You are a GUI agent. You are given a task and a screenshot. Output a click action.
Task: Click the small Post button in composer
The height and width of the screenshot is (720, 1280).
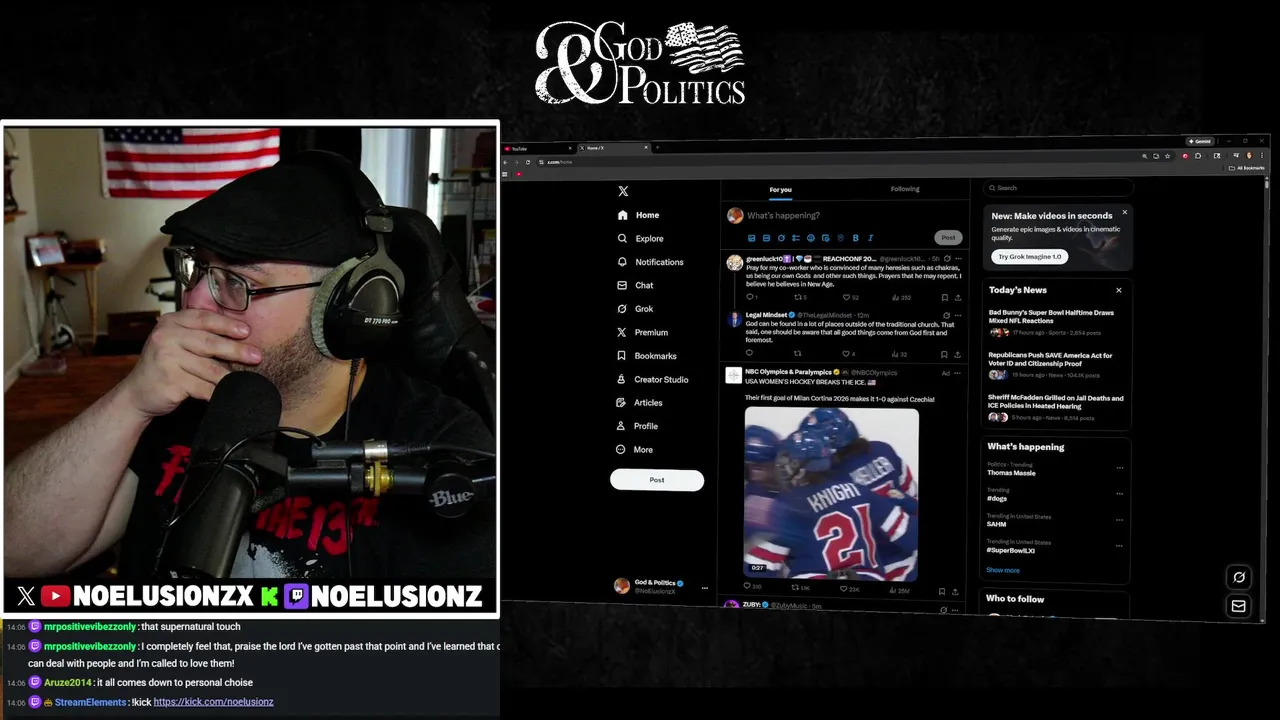[948, 237]
